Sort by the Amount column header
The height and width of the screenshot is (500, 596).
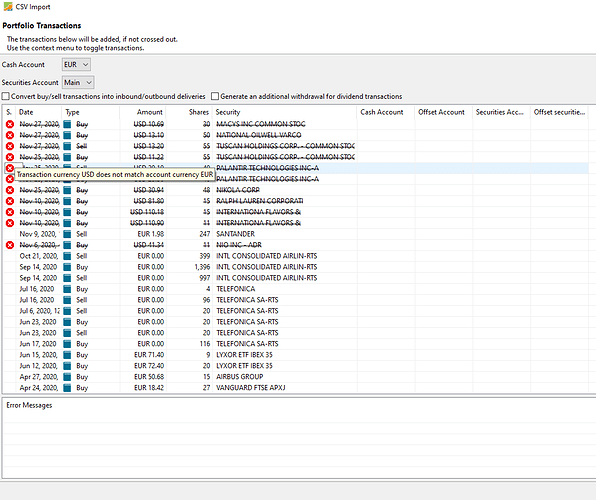pyautogui.click(x=143, y=112)
